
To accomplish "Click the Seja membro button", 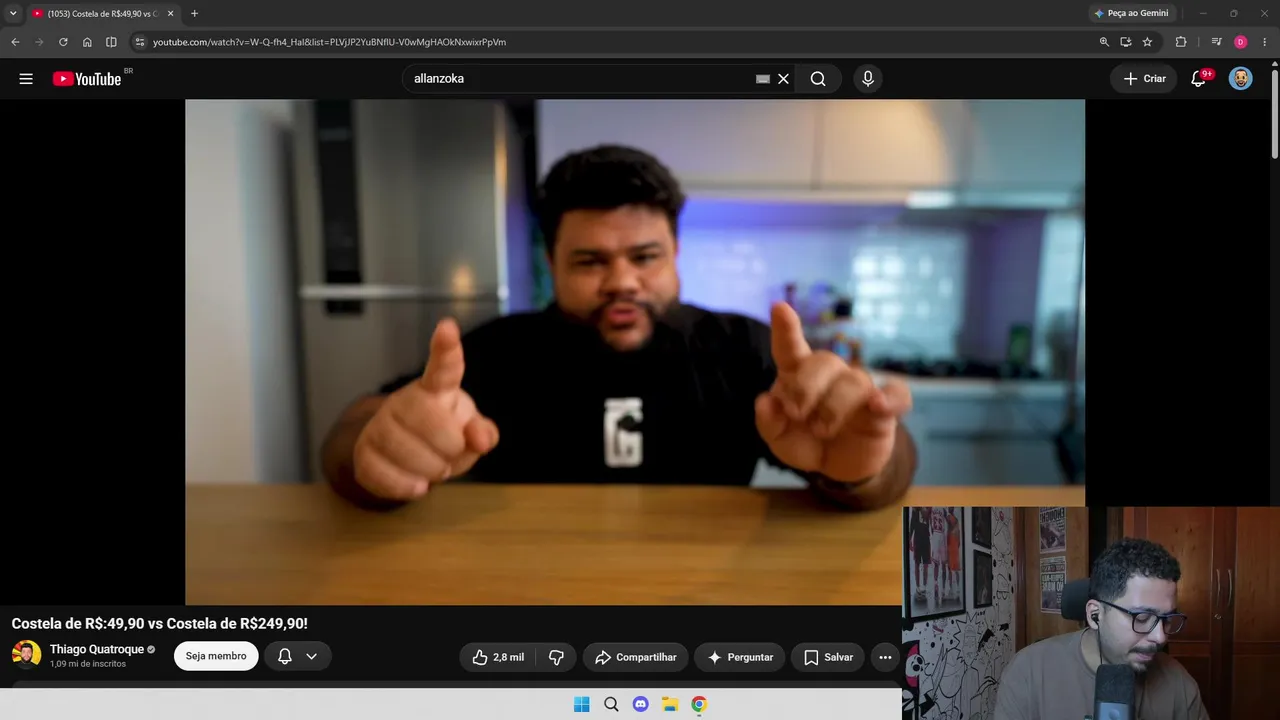I will (216, 656).
